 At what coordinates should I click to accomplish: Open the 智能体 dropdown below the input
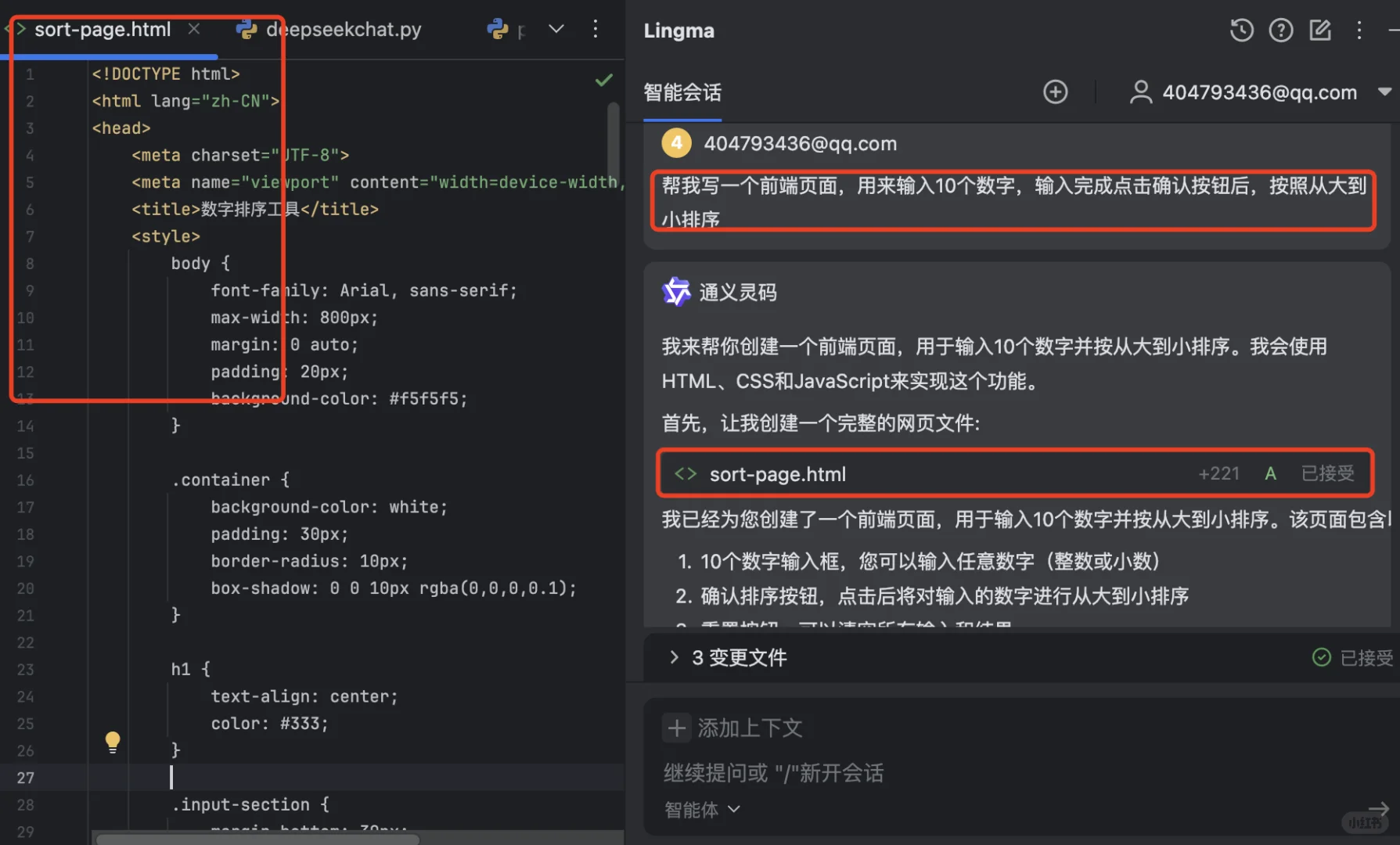(x=702, y=810)
